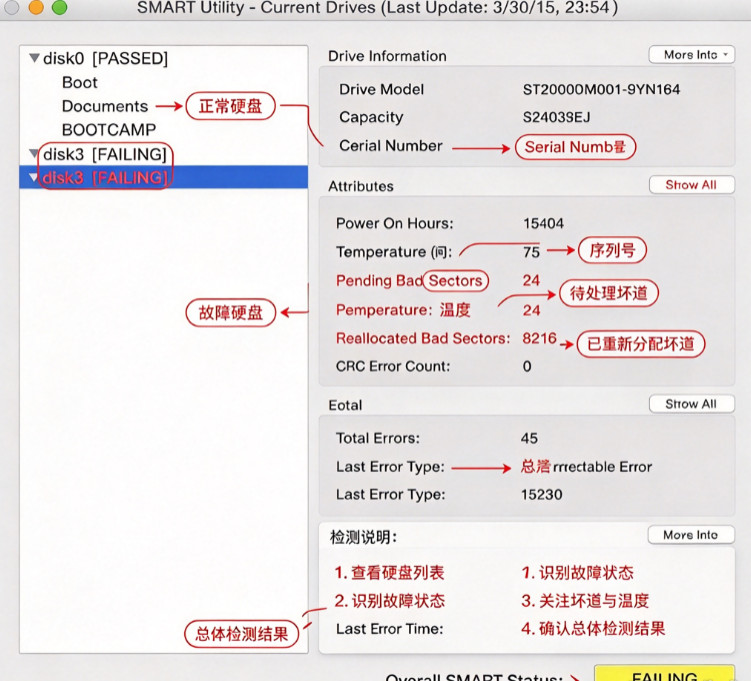Click the step 4. 确认总体检测结果
Viewport: 751px width, 681px height.
(593, 629)
